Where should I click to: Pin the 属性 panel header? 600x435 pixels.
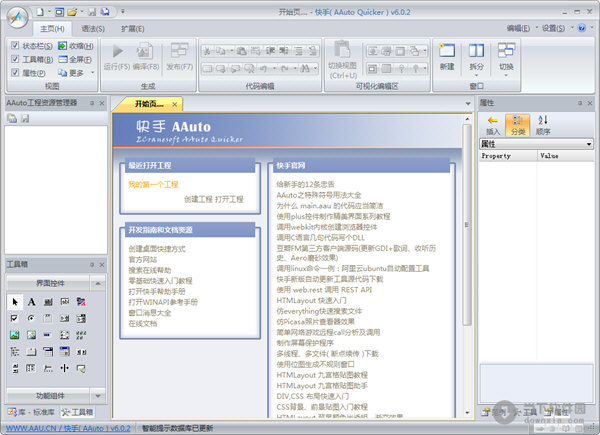(580, 103)
